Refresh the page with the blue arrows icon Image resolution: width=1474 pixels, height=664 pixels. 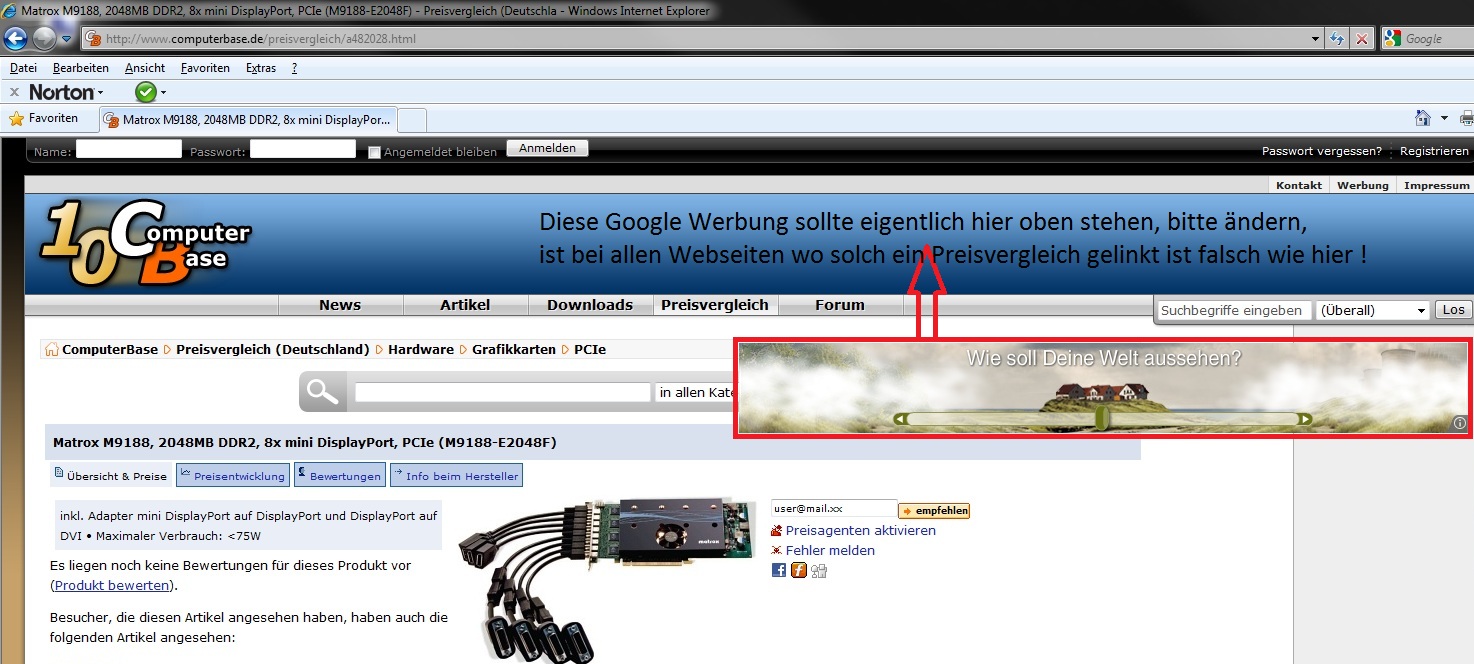pos(1337,39)
